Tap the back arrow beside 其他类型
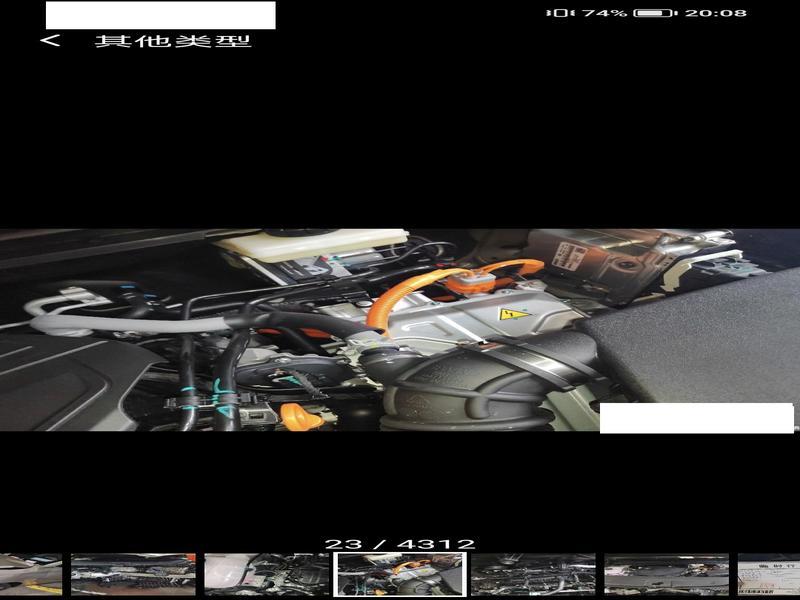 (50, 41)
